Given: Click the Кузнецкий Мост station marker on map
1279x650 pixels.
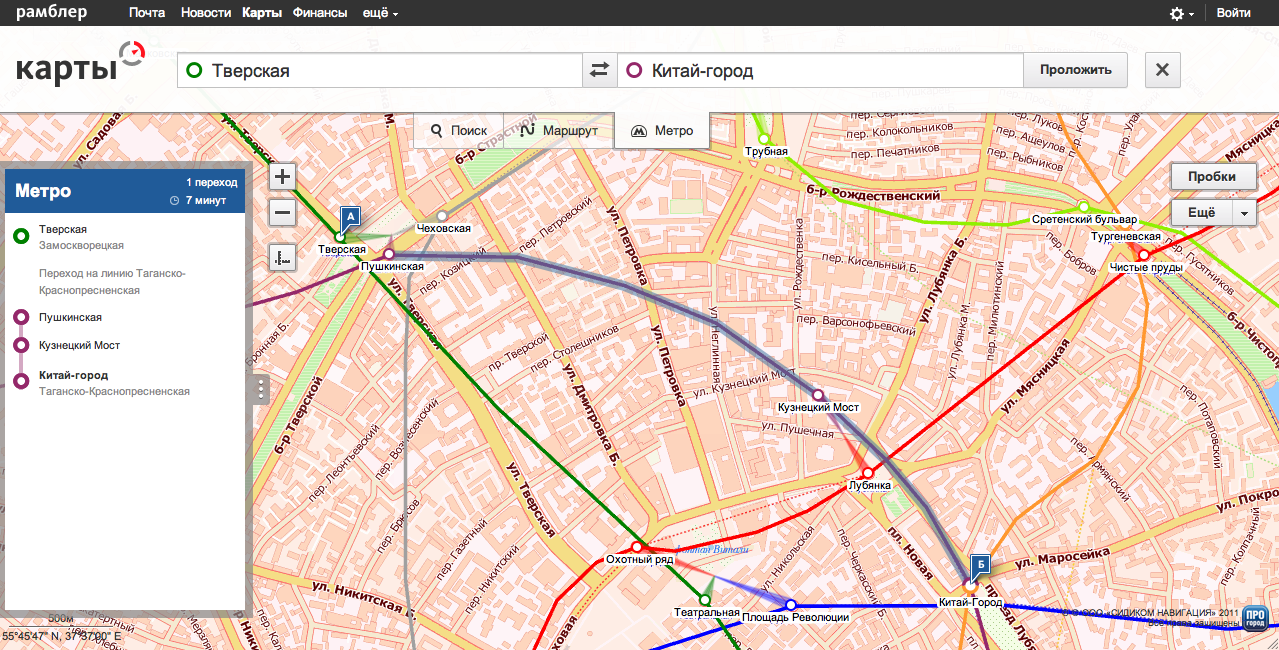Looking at the screenshot, I should pos(818,395).
